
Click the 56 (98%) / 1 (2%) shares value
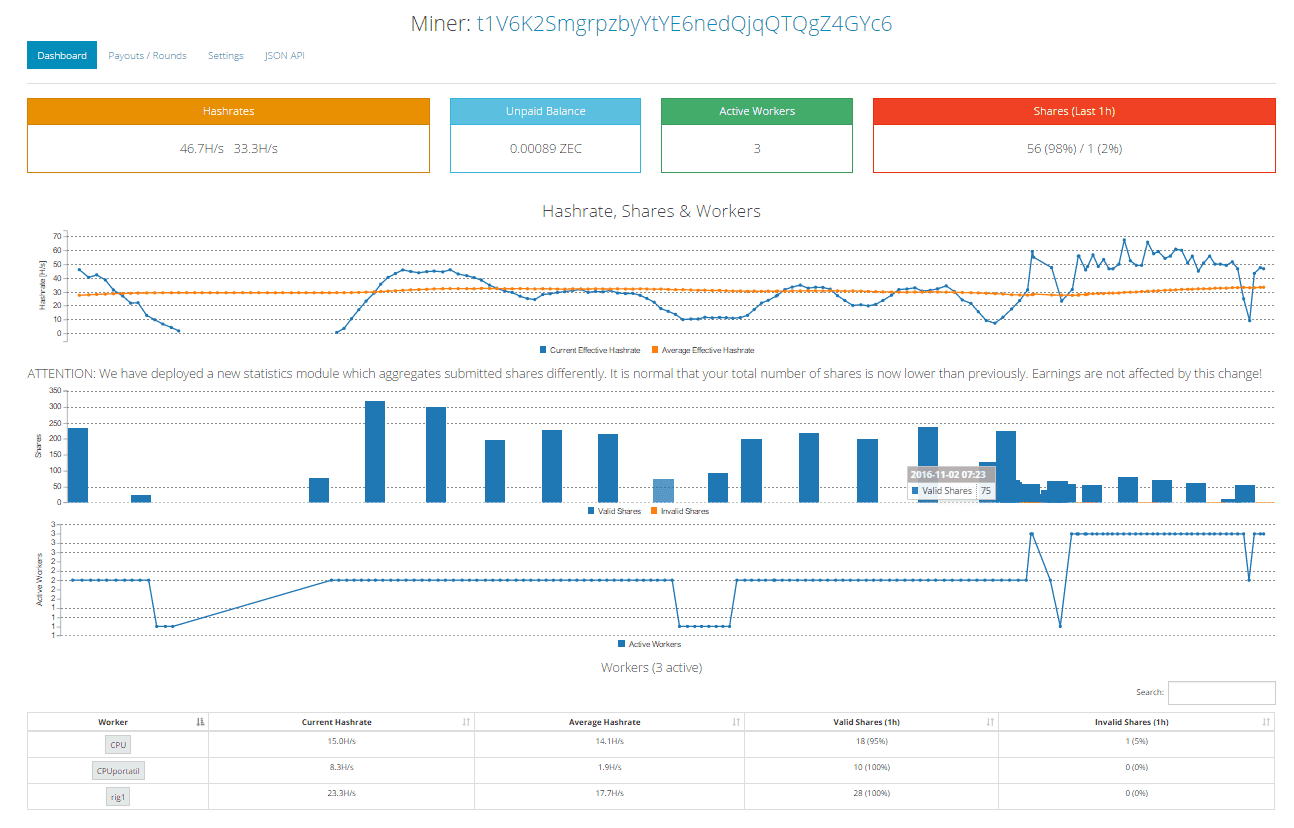point(1074,149)
